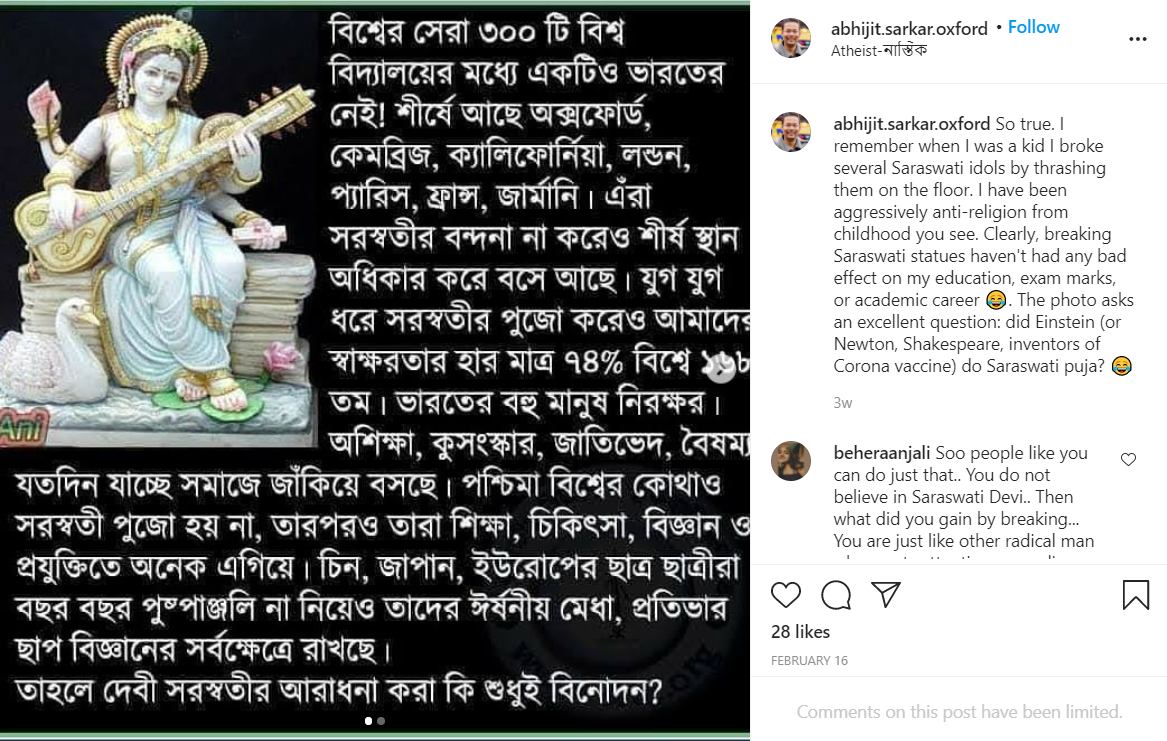Open the Atheist-নাস্তিক location link
Image resolution: width=1167 pixels, height=741 pixels.
[878, 51]
